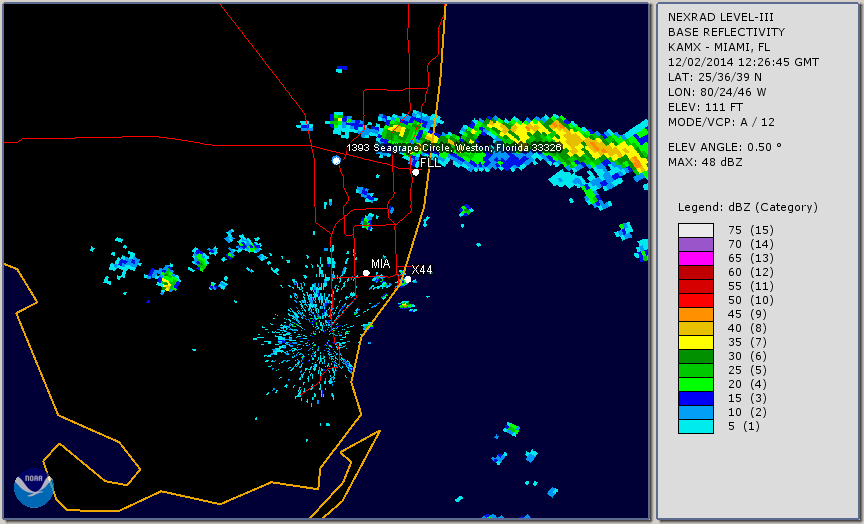Image resolution: width=864 pixels, height=524 pixels.
Task: Select the purple 70 dBZ legend swatch
Action: [x=696, y=244]
